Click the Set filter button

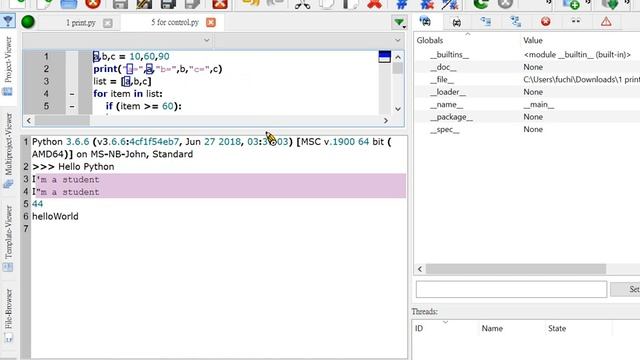tap(625, 289)
